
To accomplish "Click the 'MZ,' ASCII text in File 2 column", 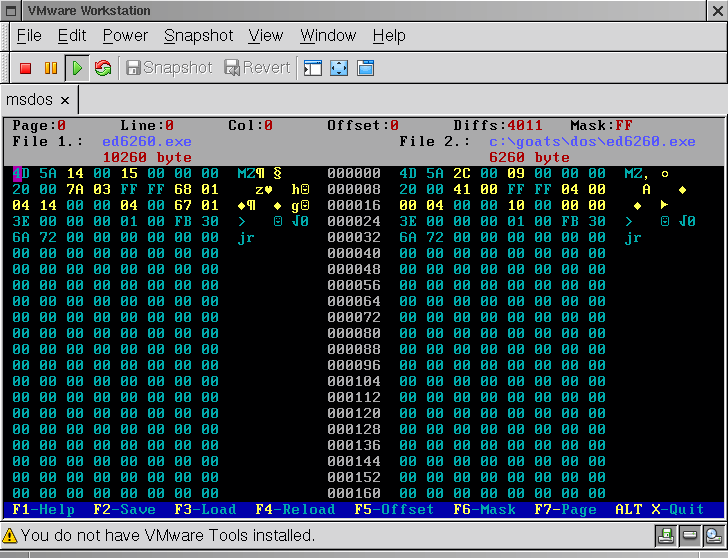I will [x=637, y=174].
